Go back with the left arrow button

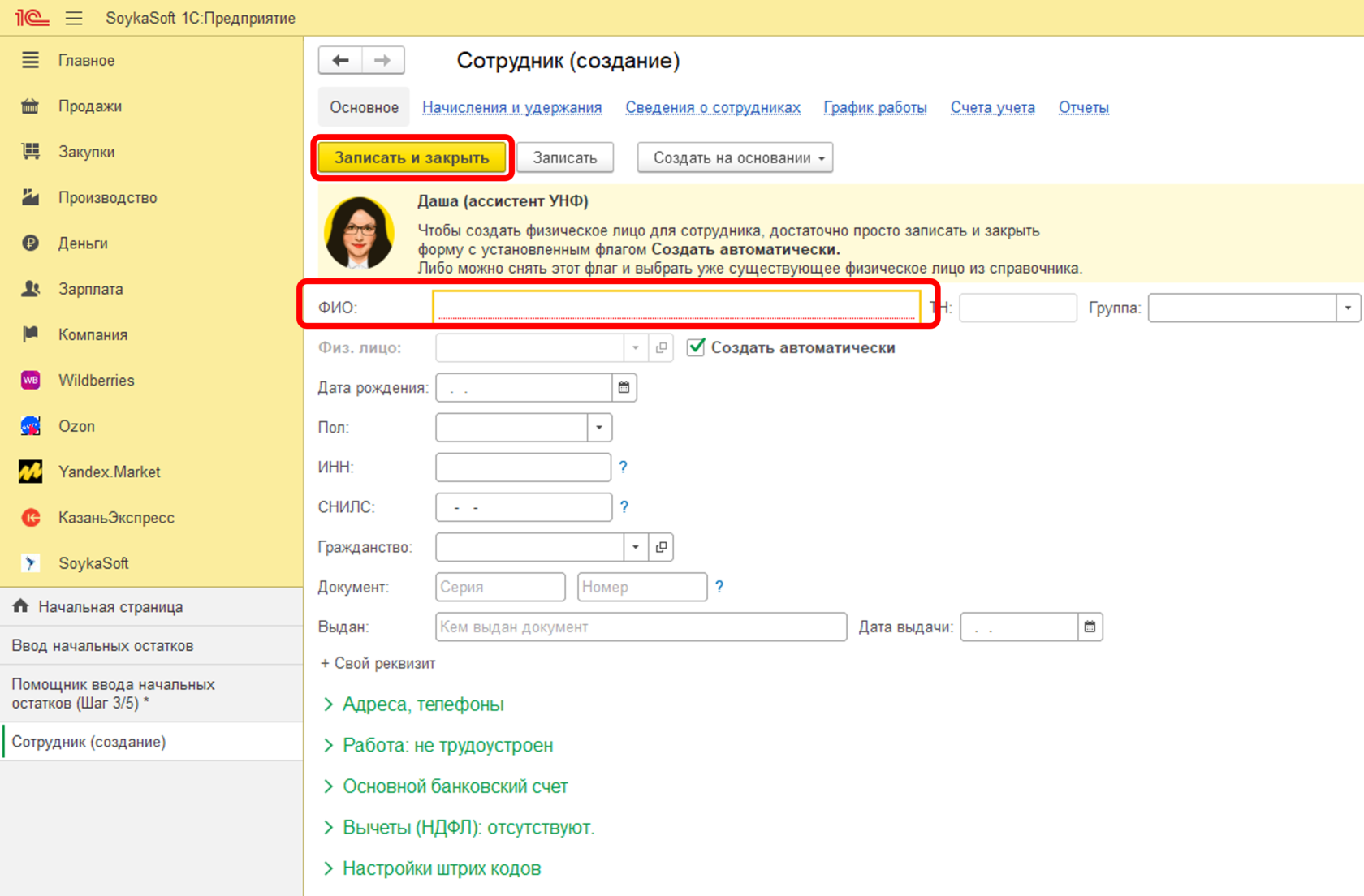coord(340,60)
